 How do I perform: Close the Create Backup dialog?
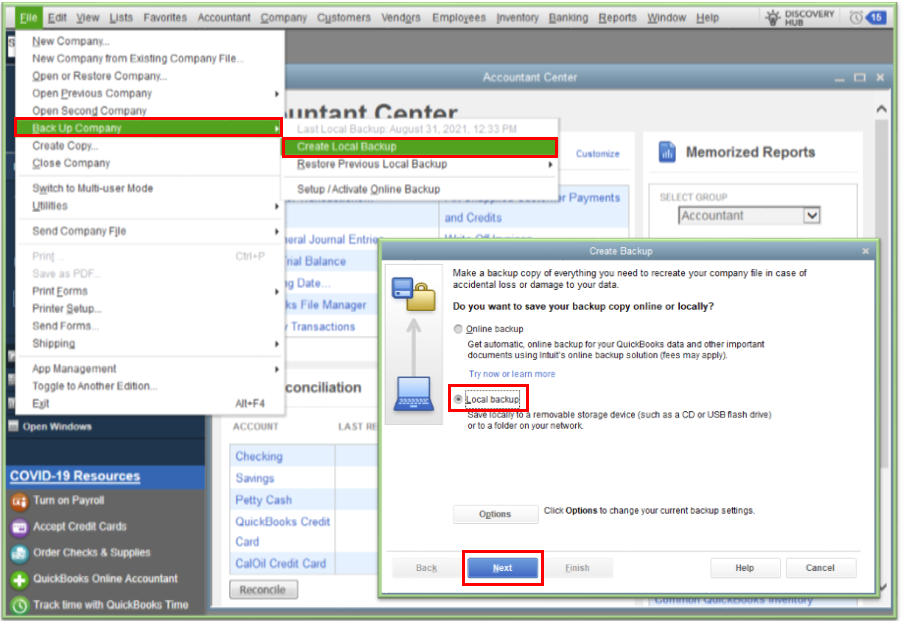[865, 251]
